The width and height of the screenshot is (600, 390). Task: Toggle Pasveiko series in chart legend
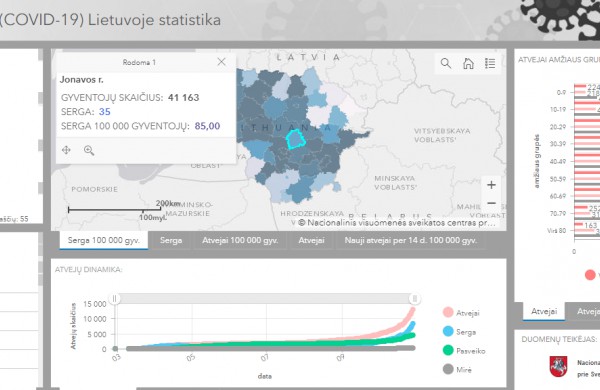coord(464,351)
